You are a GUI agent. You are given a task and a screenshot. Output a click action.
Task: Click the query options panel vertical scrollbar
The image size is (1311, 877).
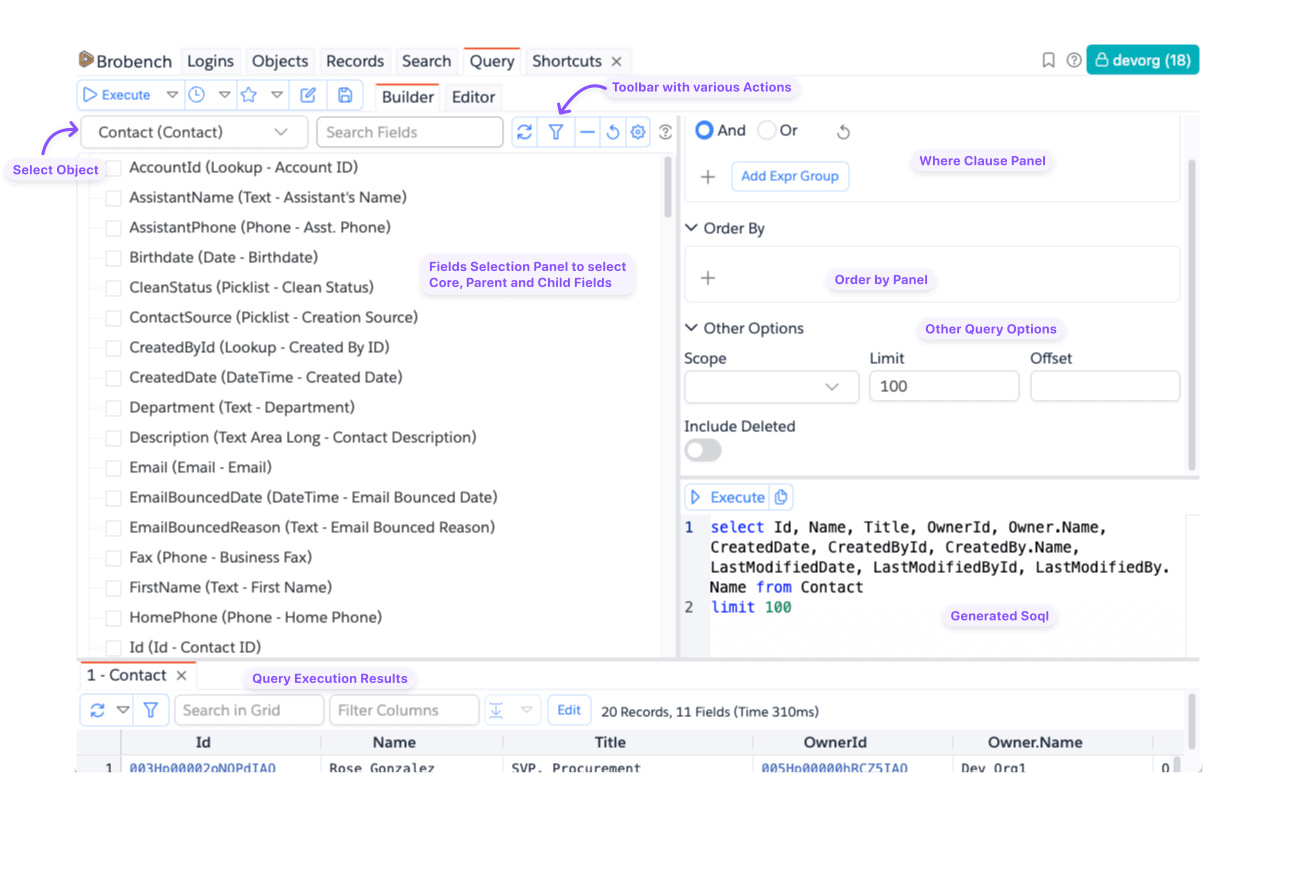click(1191, 315)
